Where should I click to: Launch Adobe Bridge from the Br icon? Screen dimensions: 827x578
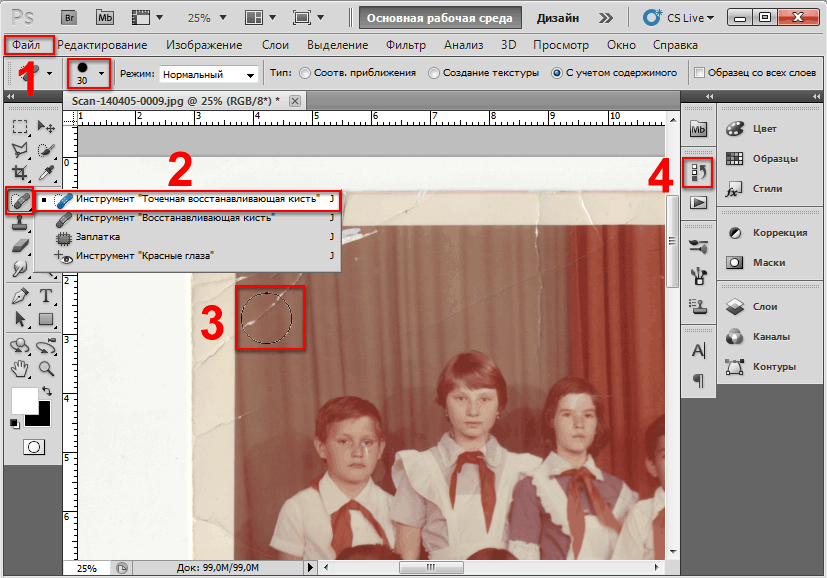click(69, 17)
